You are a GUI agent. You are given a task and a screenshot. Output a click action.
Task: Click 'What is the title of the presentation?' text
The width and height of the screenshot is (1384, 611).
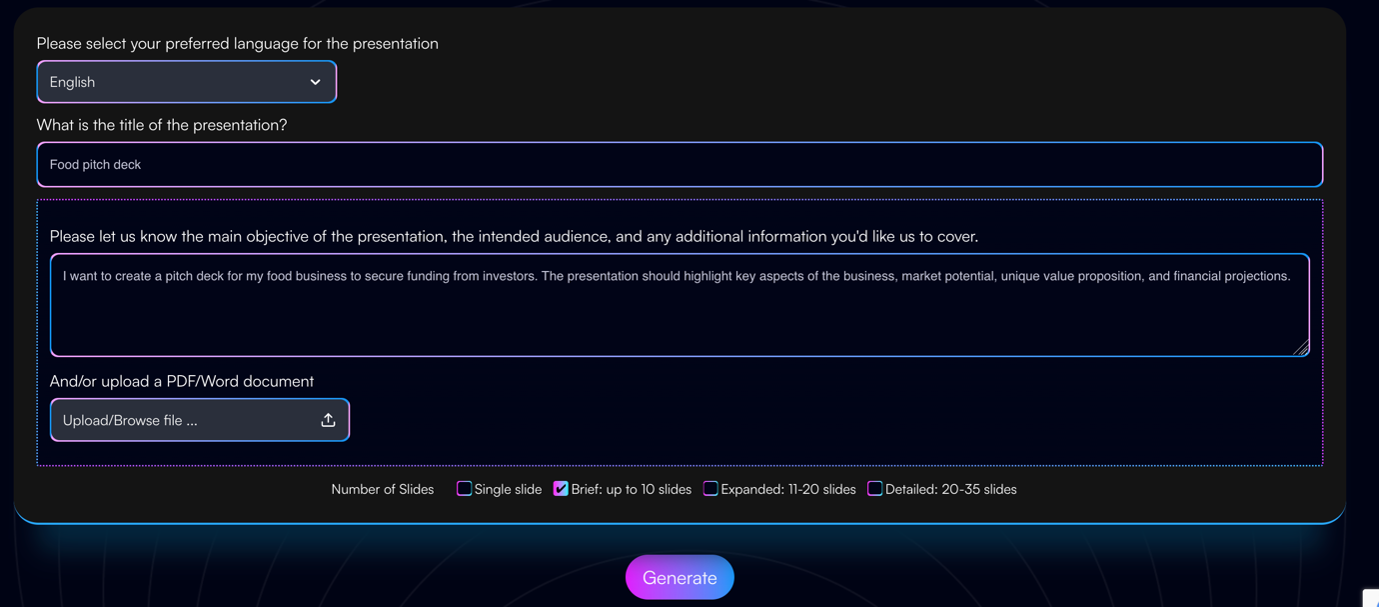162,125
